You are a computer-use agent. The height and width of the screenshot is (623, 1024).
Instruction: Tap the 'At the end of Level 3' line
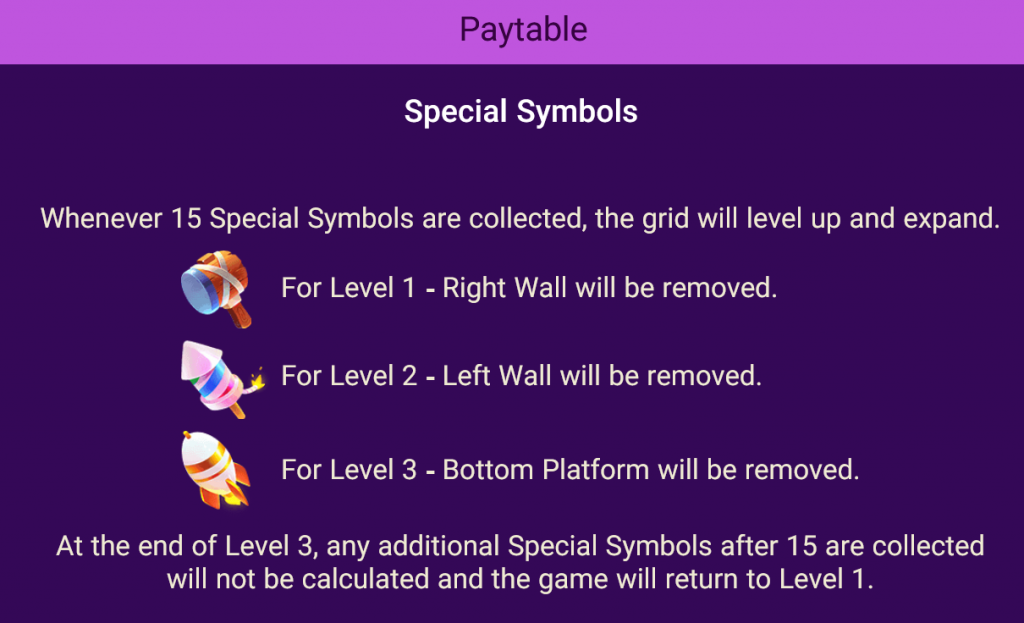click(x=520, y=546)
